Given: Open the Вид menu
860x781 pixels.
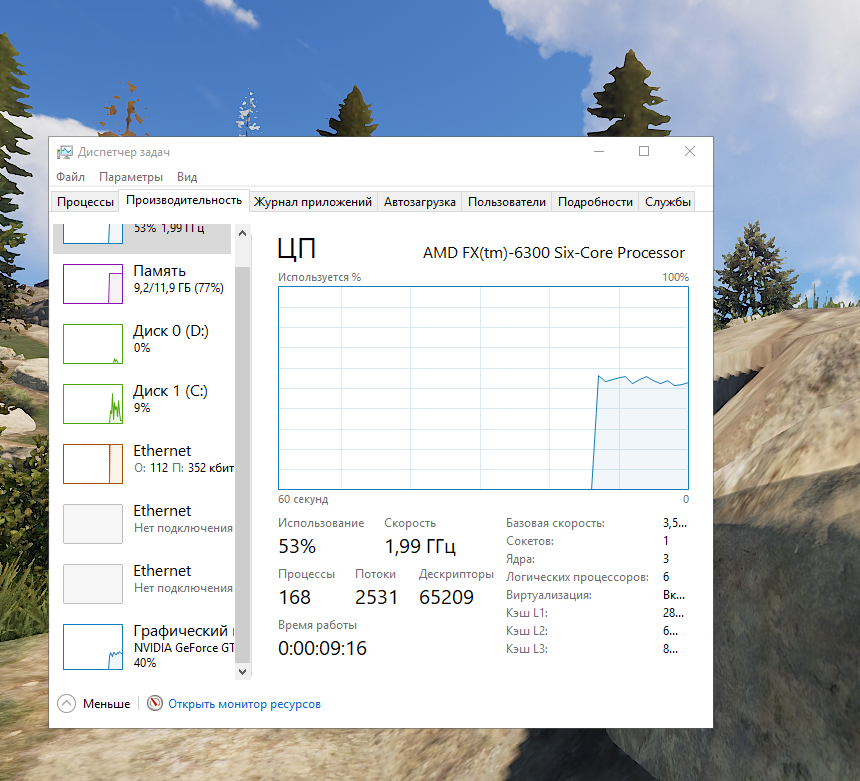Looking at the screenshot, I should tap(186, 177).
